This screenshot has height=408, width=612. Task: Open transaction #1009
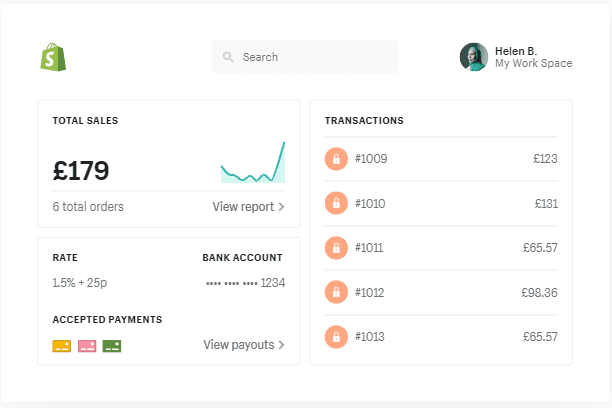click(x=441, y=159)
